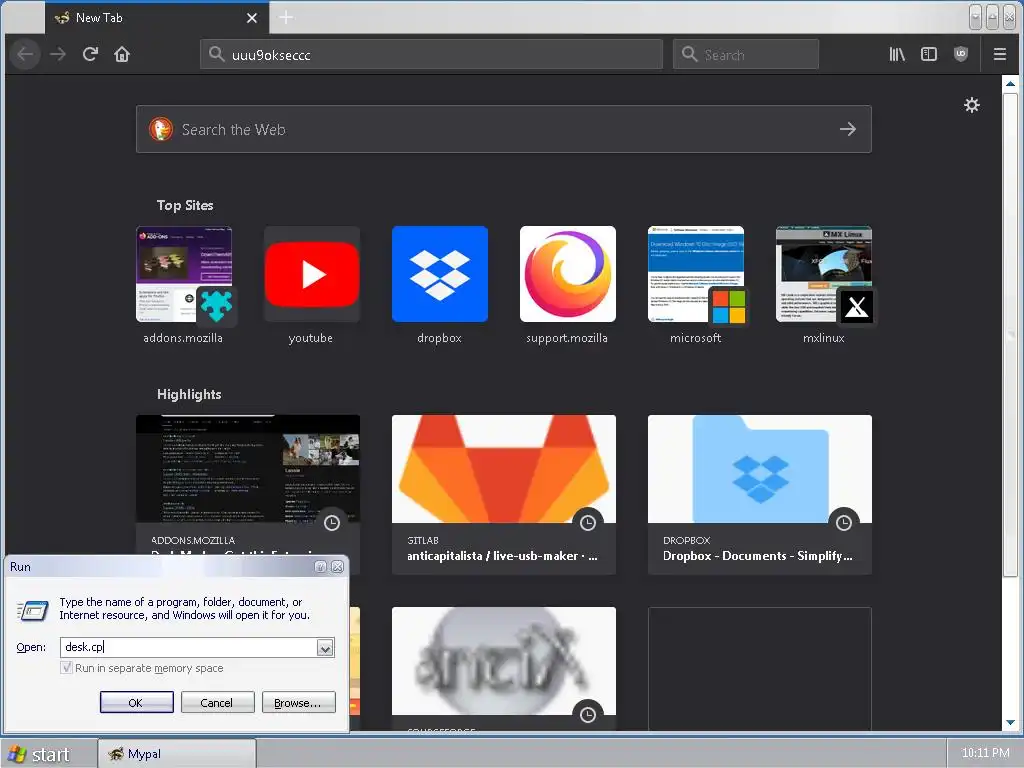
Task: Open the Library bookmarks icon
Action: (897, 54)
